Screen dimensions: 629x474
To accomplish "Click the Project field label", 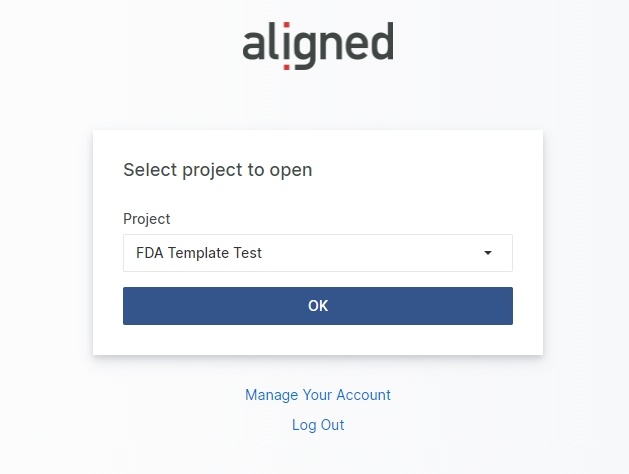I will click(147, 219).
